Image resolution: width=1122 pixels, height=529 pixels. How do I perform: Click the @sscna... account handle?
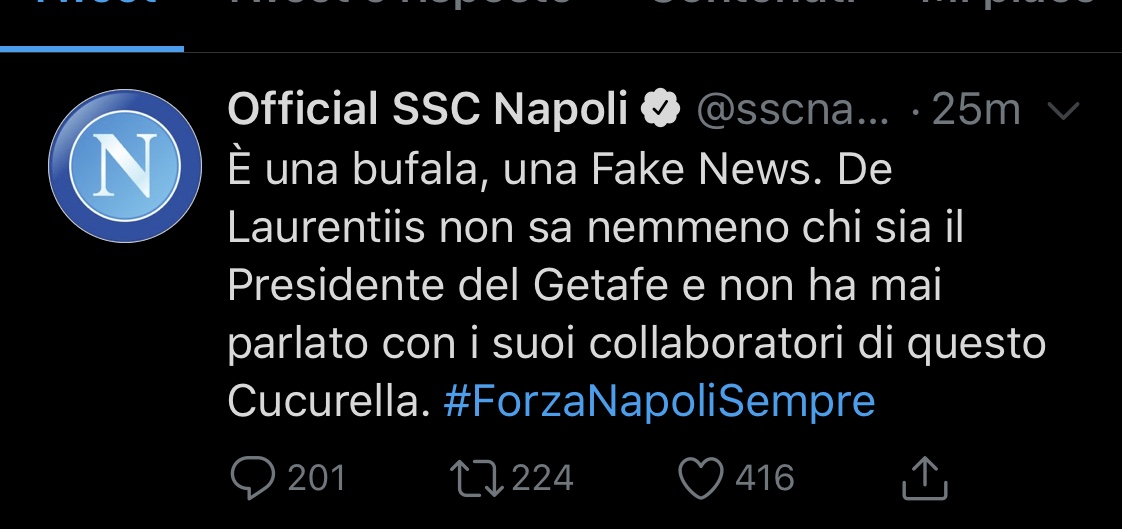[793, 110]
